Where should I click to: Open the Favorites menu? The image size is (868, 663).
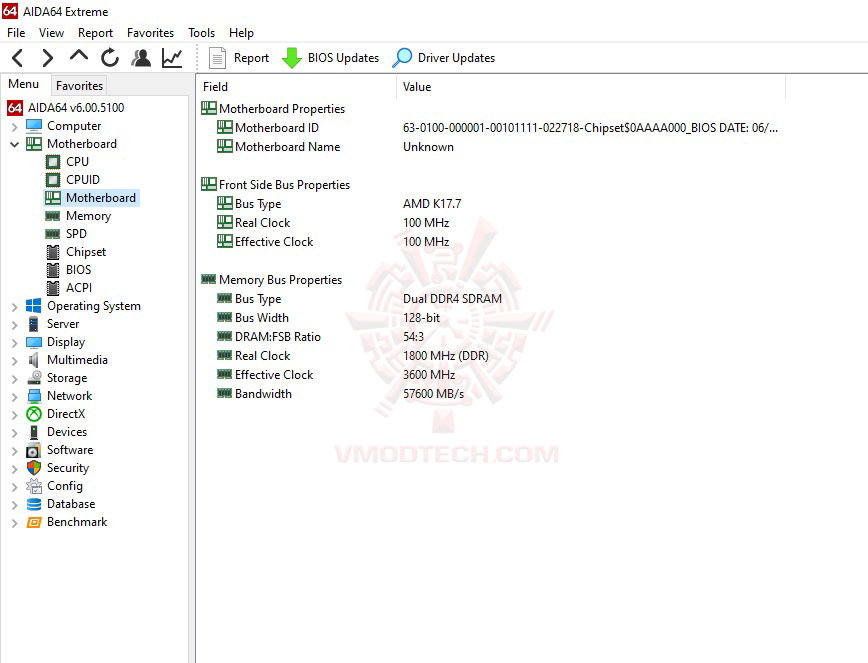click(x=151, y=33)
